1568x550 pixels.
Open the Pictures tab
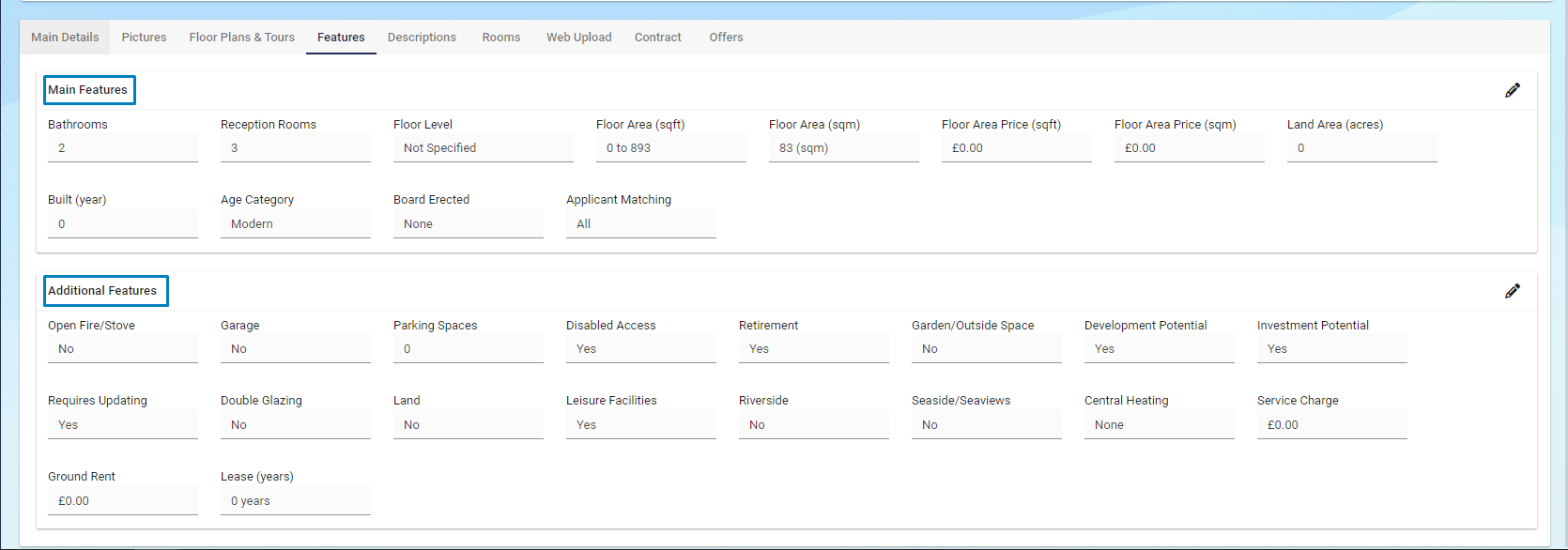144,38
